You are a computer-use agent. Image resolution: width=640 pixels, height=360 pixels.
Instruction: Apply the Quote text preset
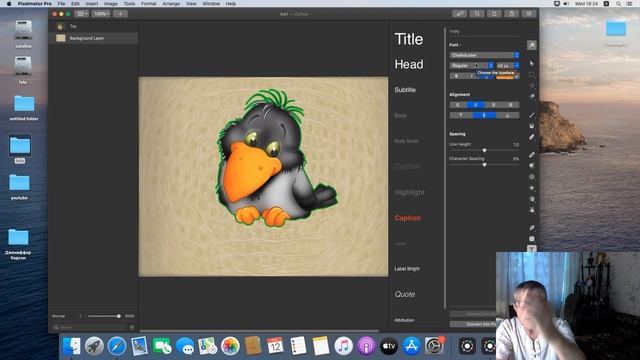click(404, 294)
